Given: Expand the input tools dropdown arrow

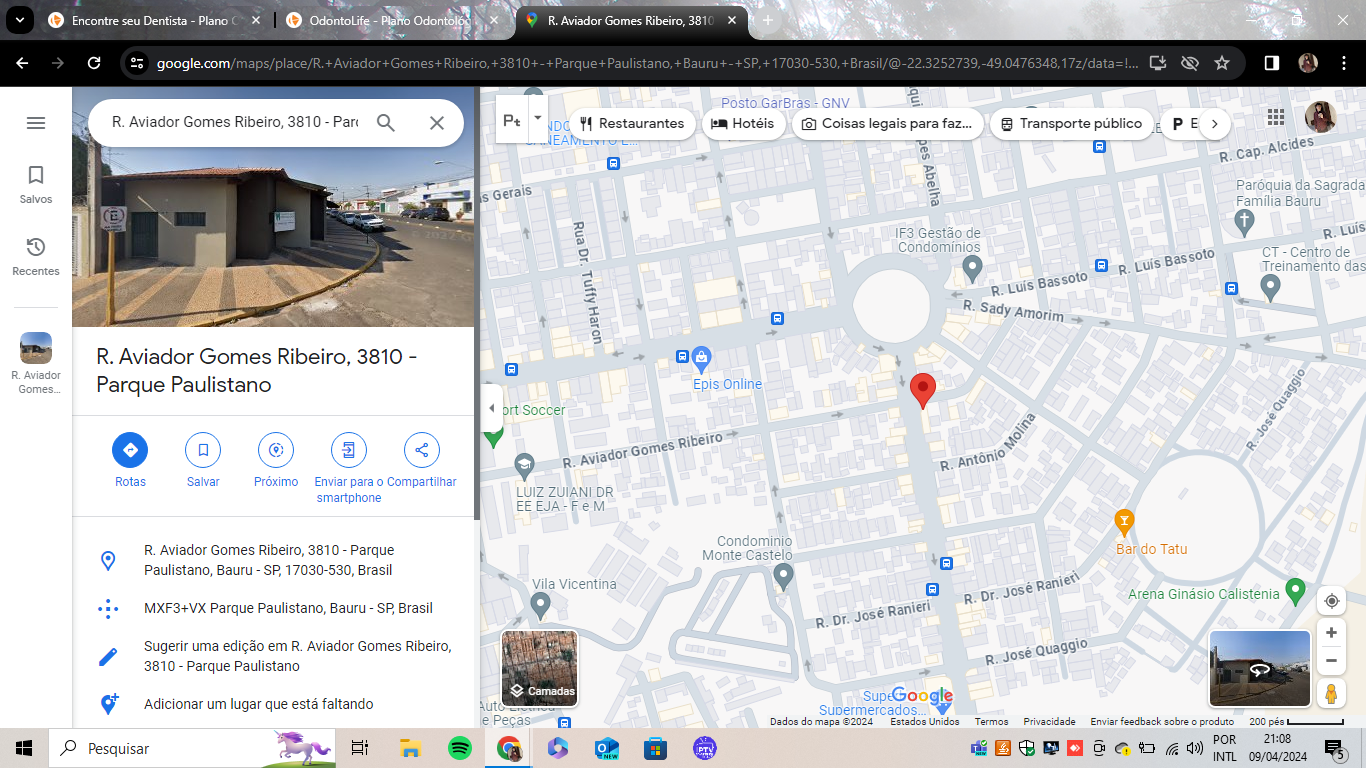Looking at the screenshot, I should 538,118.
